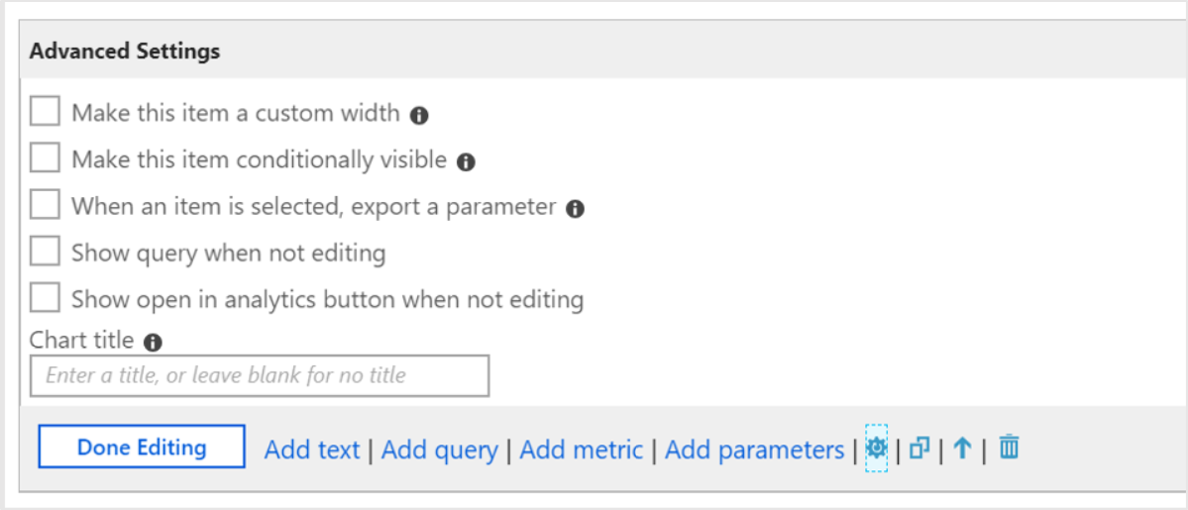Screen dimensions: 1188x510
Task: Click info icon next to Chart title
Action: click(x=152, y=342)
